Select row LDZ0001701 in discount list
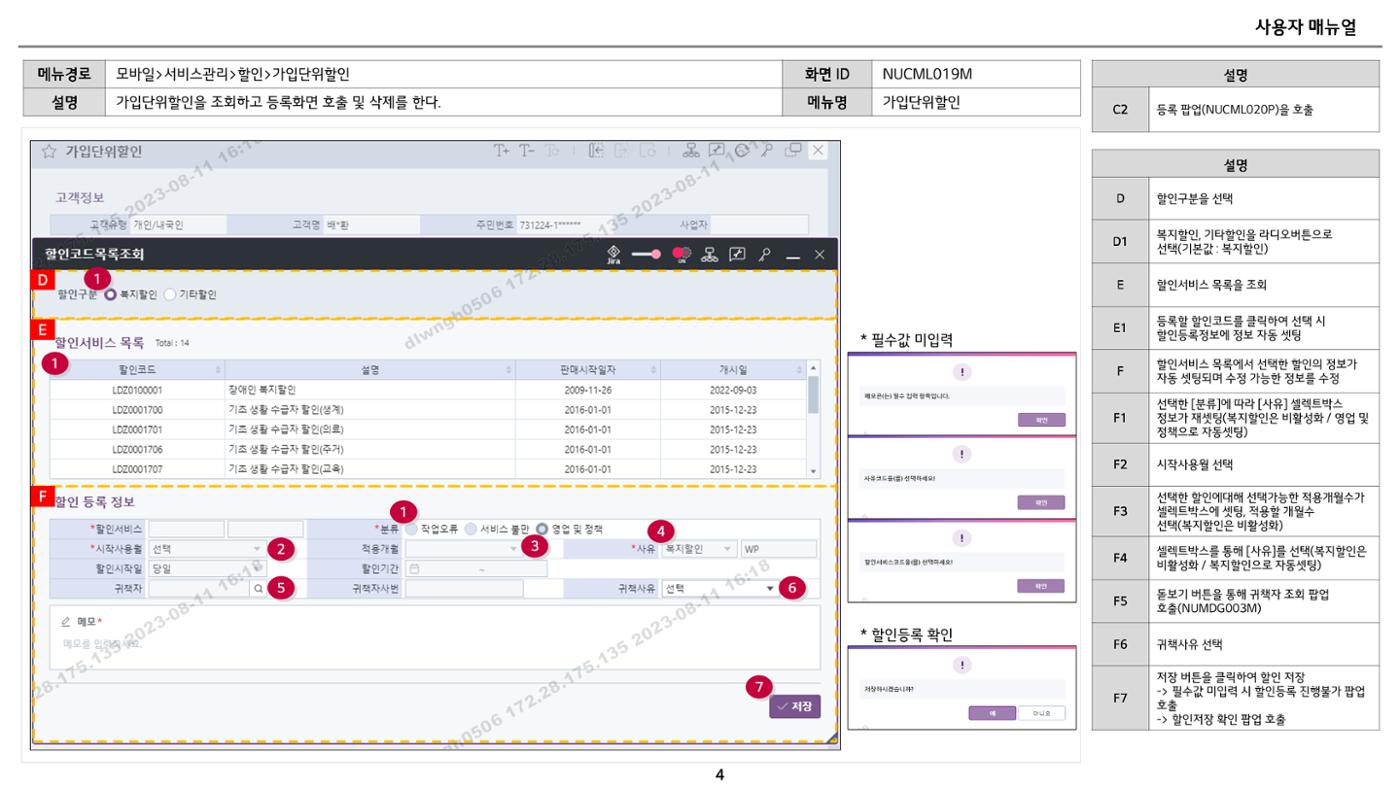 tap(429, 429)
